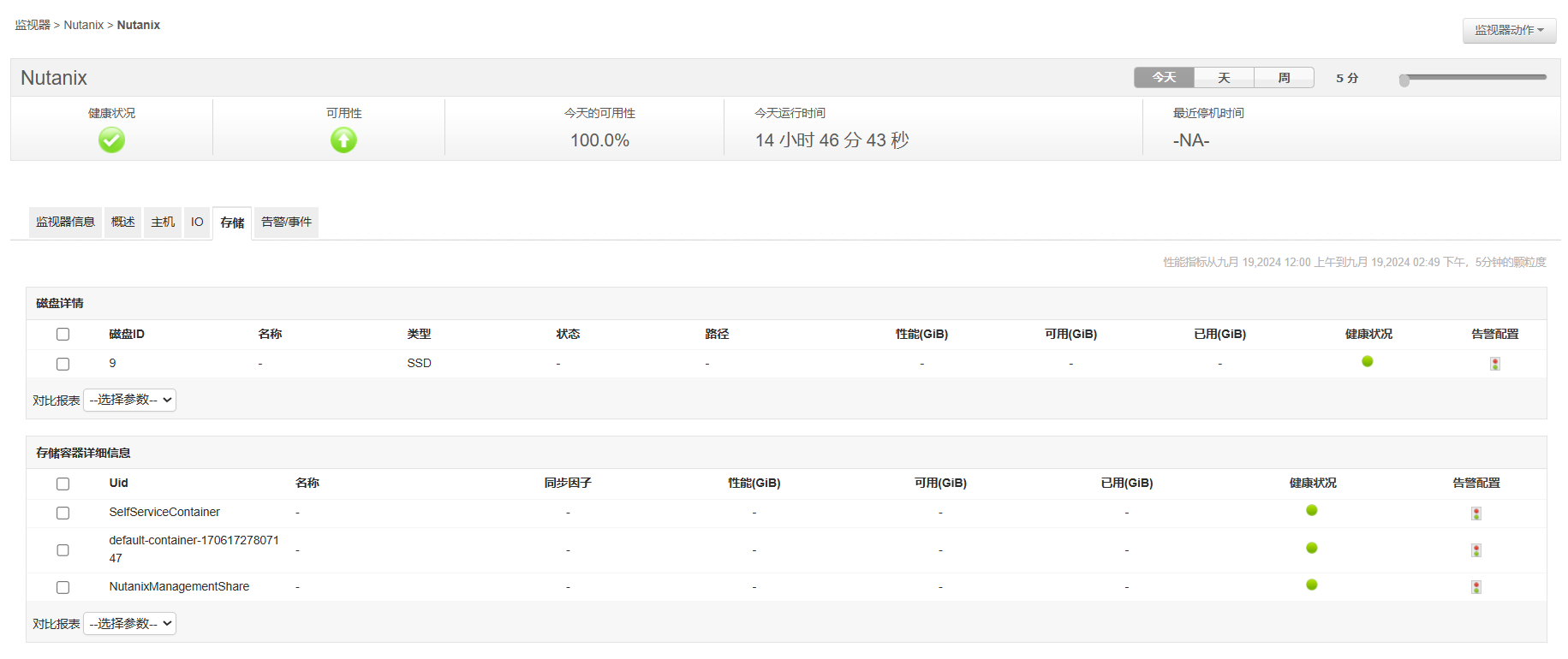Click the uptime value 14 小时 46 分 43 秒

tap(832, 140)
